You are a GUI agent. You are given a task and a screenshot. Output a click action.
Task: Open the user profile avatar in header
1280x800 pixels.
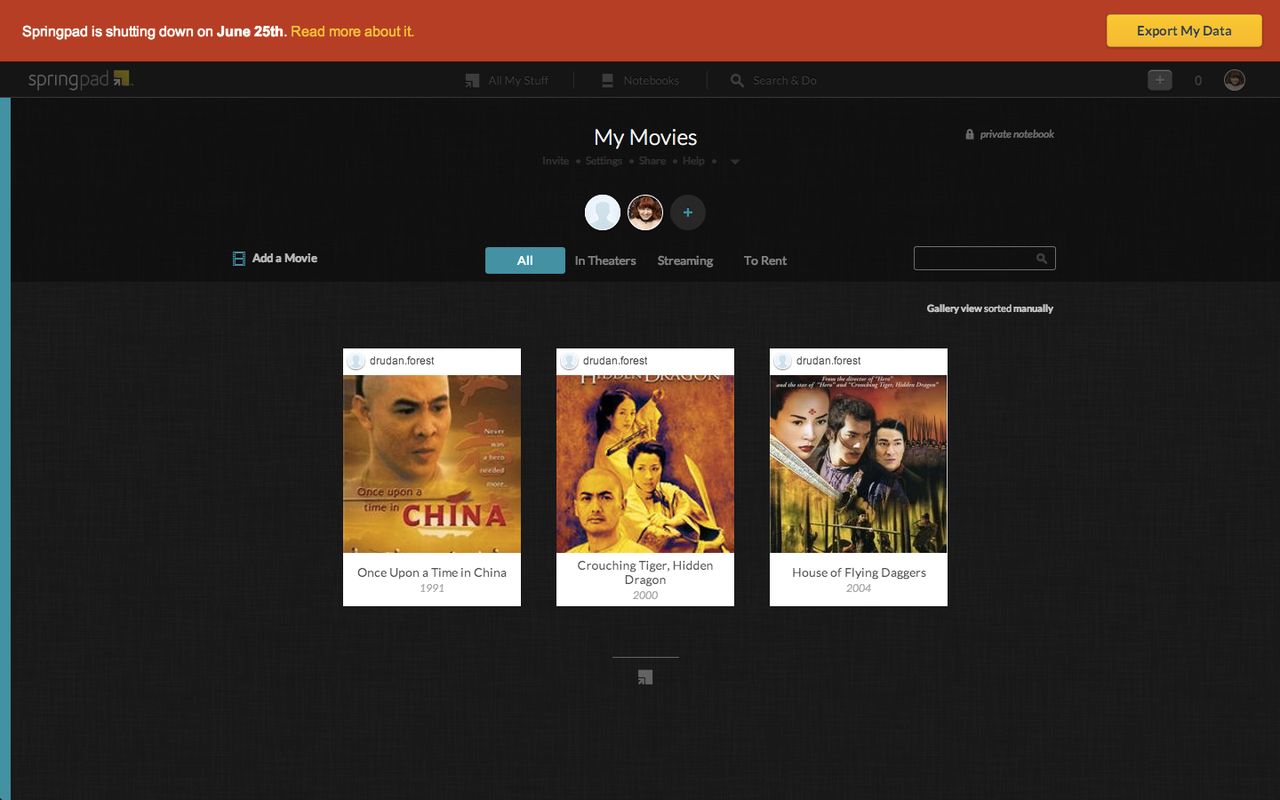pyautogui.click(x=1235, y=80)
